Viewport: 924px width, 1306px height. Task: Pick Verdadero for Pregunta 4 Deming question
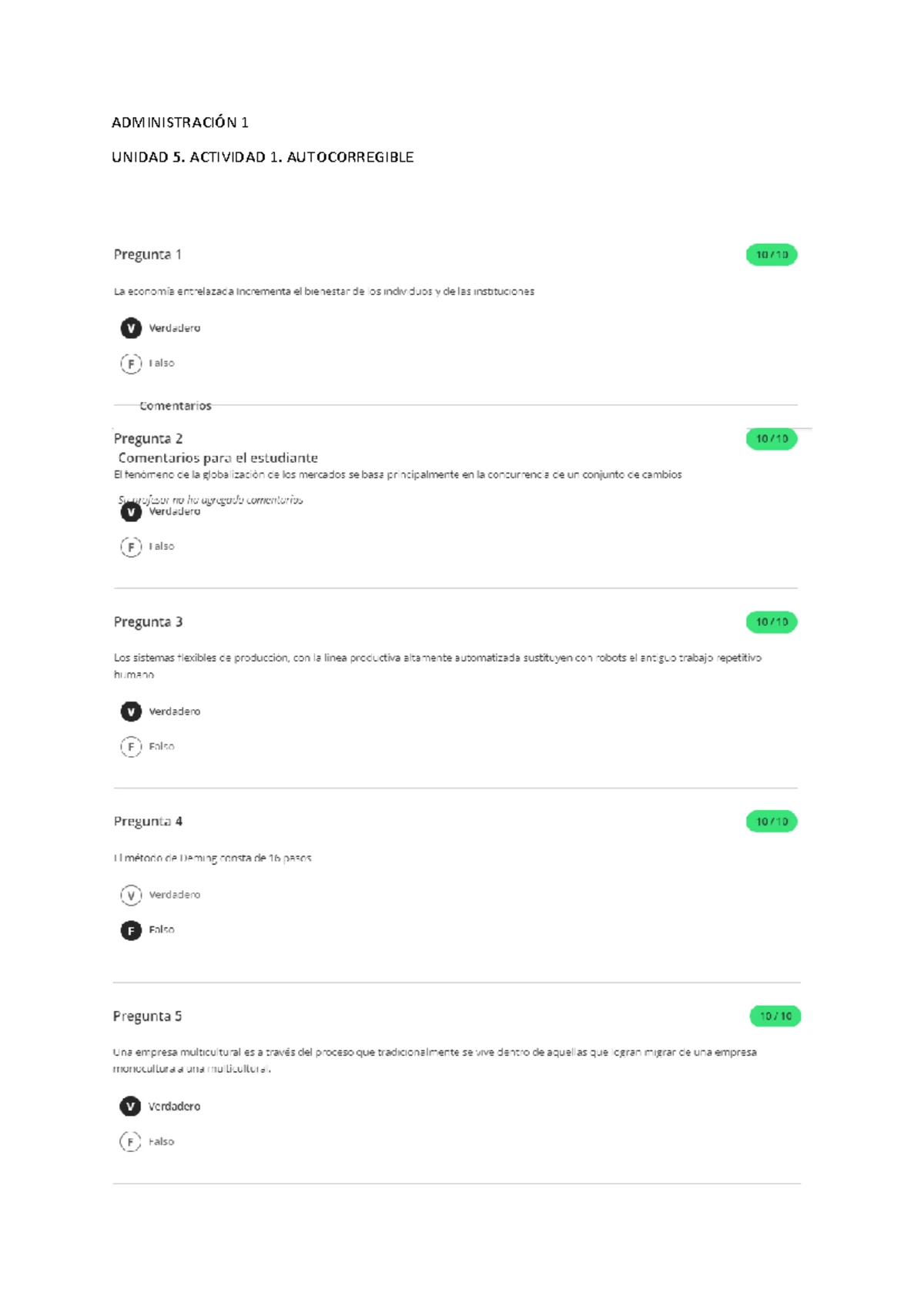coord(131,895)
